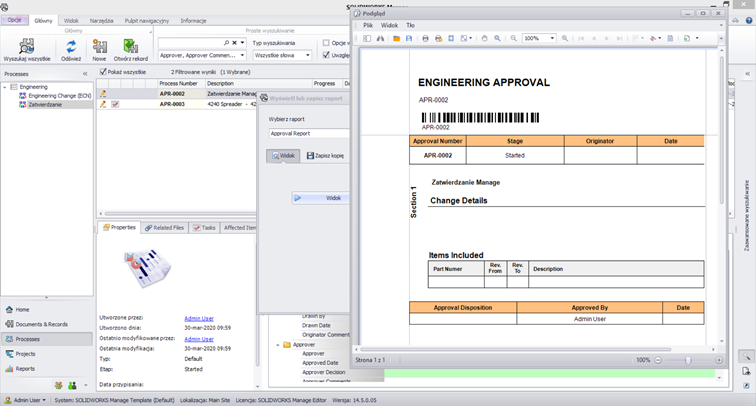The image size is (756, 406).
Task: Click the Widok play button
Action: (320, 198)
